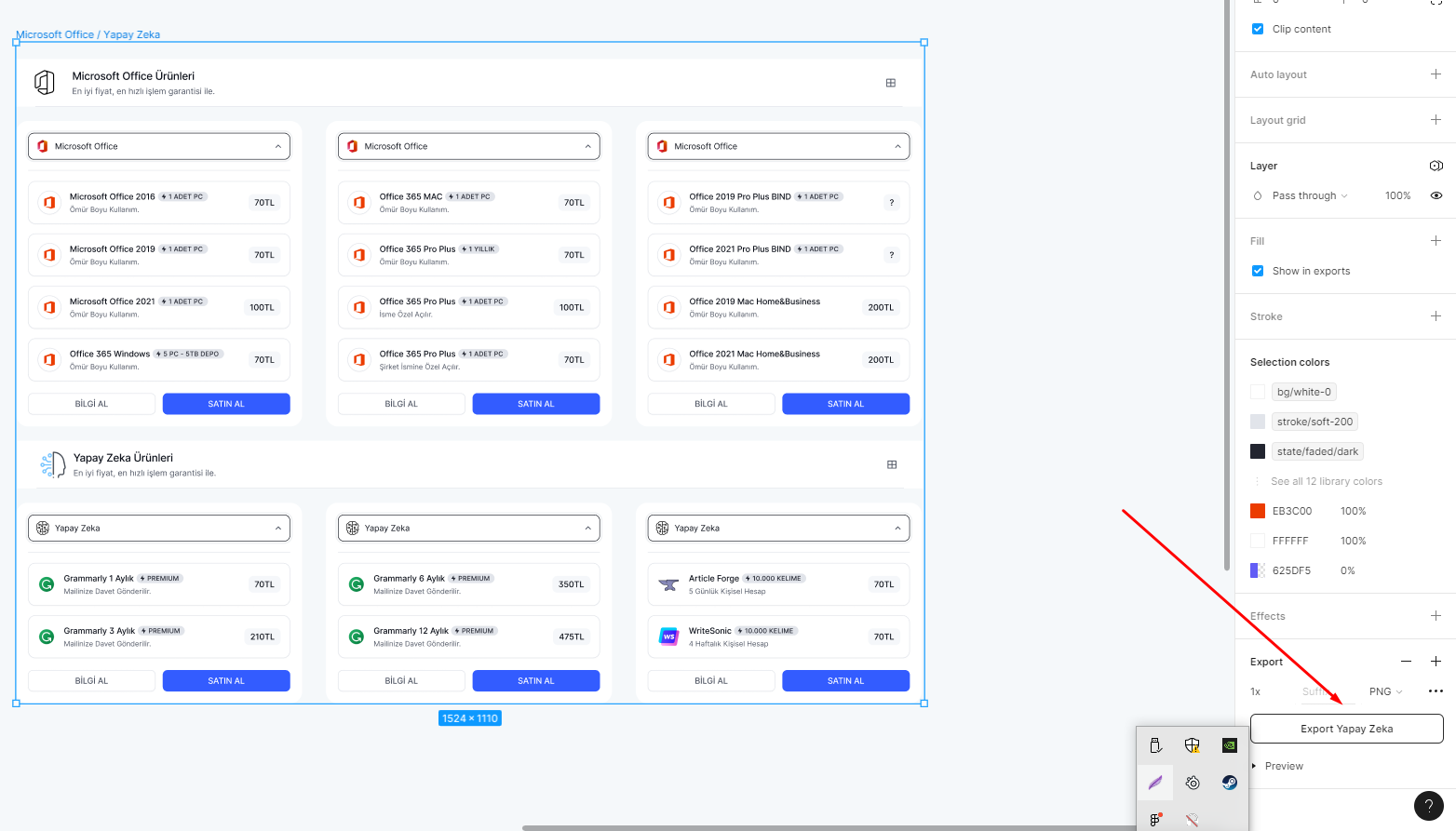This screenshot has height=831, width=1456.
Task: Click SATIN AL below the WriteSonic row
Action: [846, 681]
